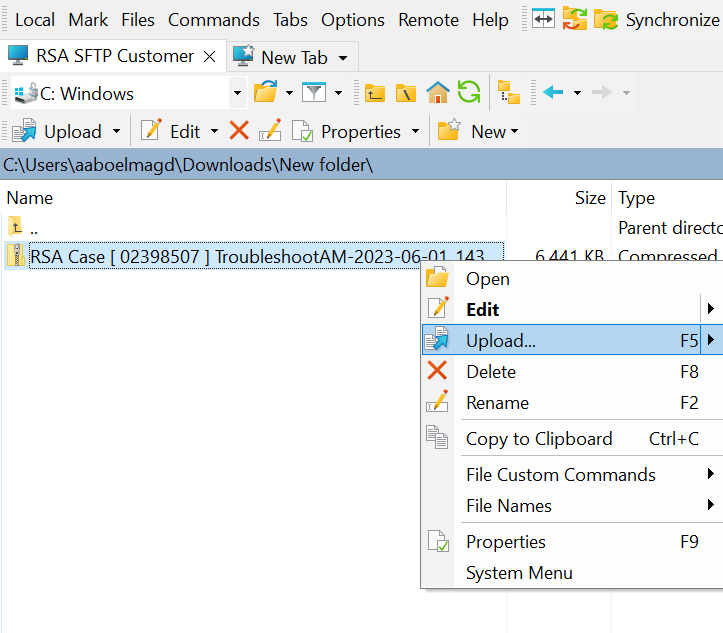Open the C: Windows drive dropdown

[x=237, y=94]
